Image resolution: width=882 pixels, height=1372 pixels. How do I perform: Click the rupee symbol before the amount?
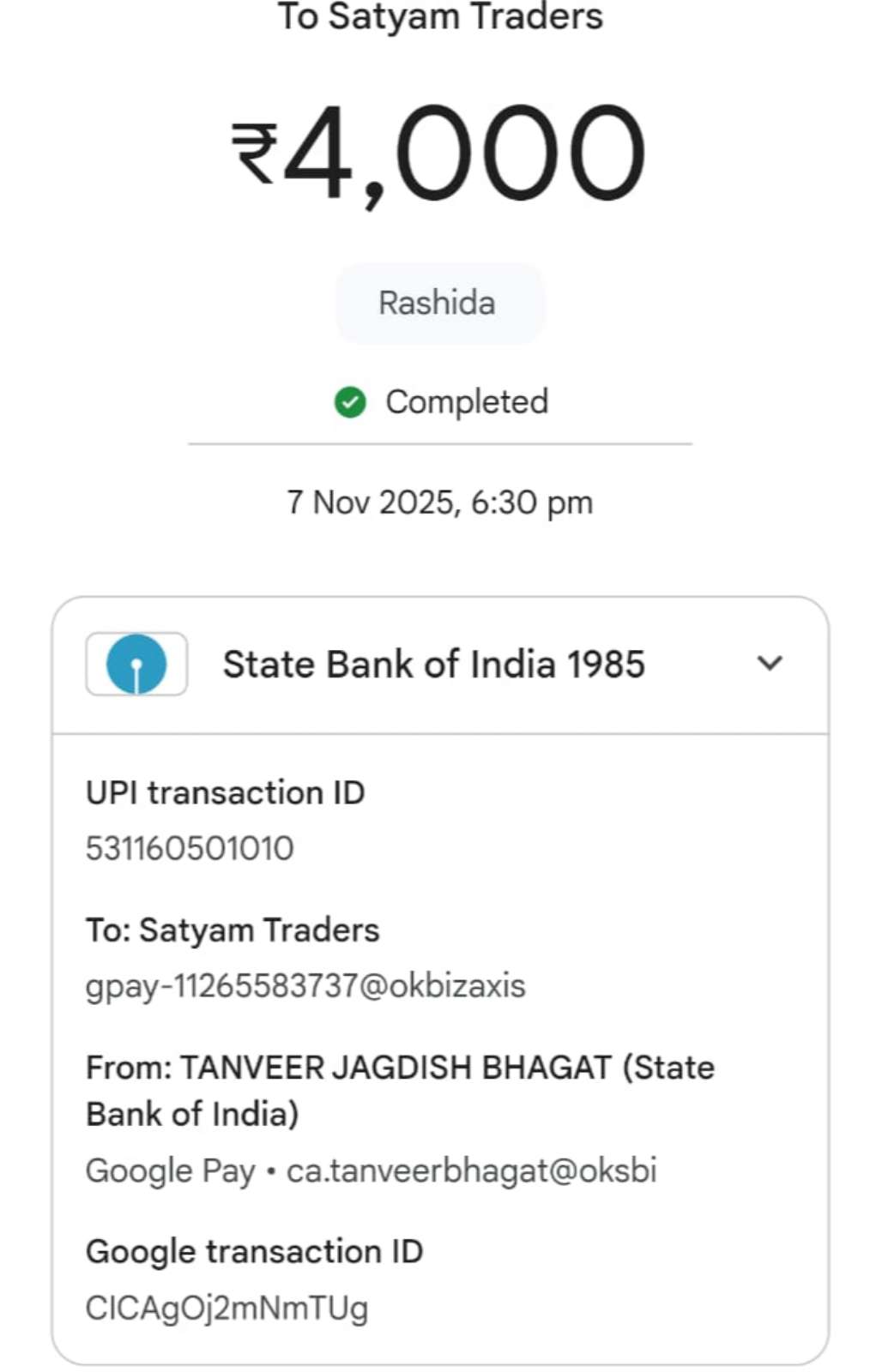[255, 154]
